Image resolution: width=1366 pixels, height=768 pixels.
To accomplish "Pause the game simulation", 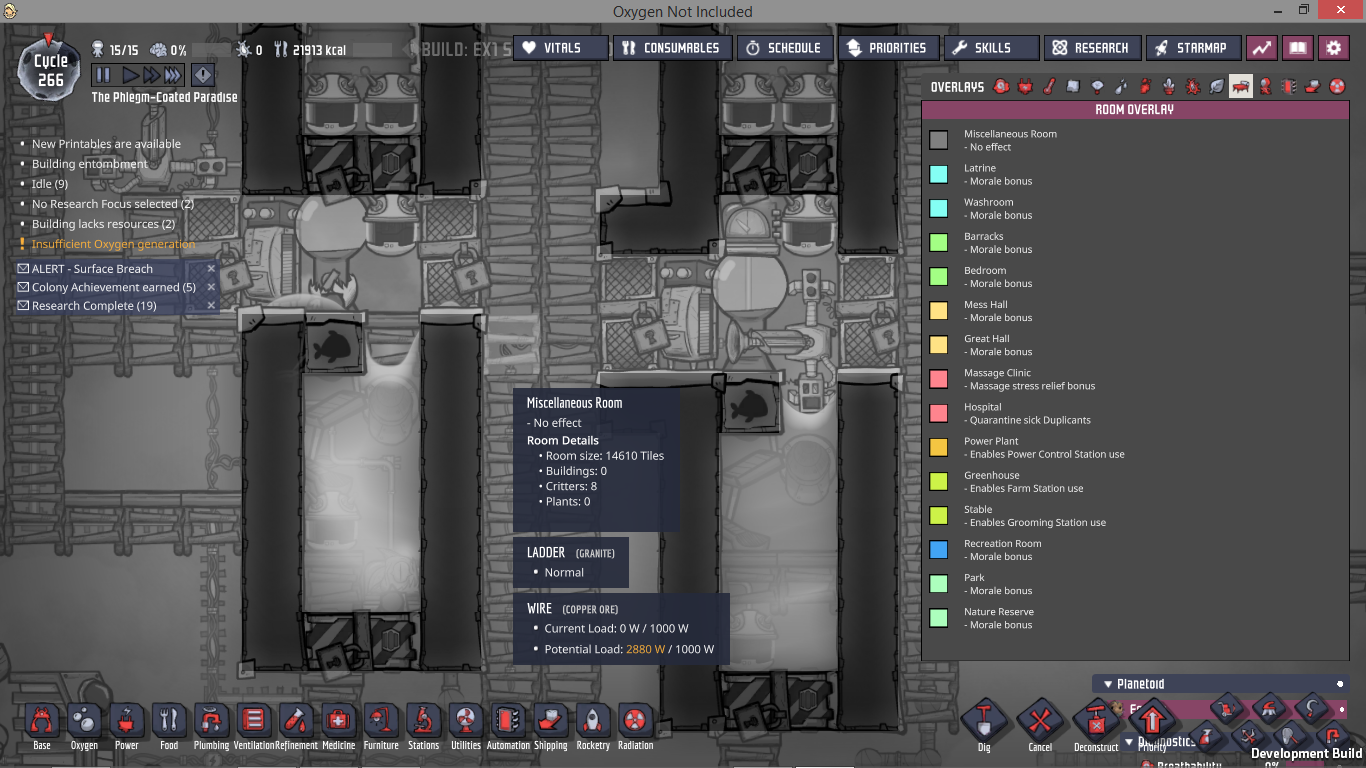I will [103, 75].
